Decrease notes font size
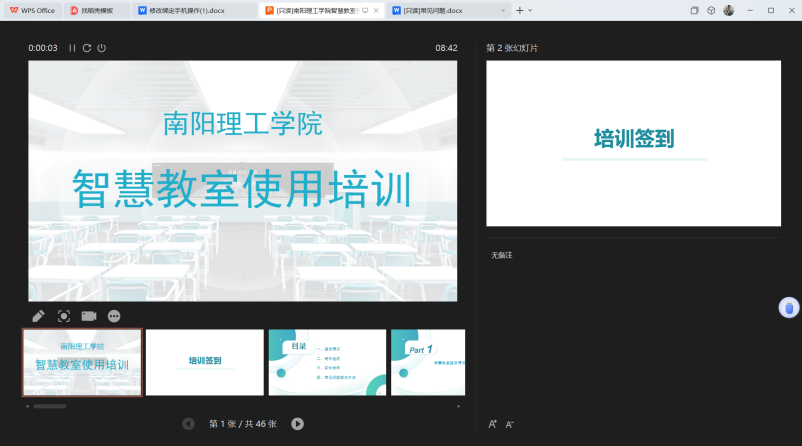The height and width of the screenshot is (446, 802). [x=509, y=424]
